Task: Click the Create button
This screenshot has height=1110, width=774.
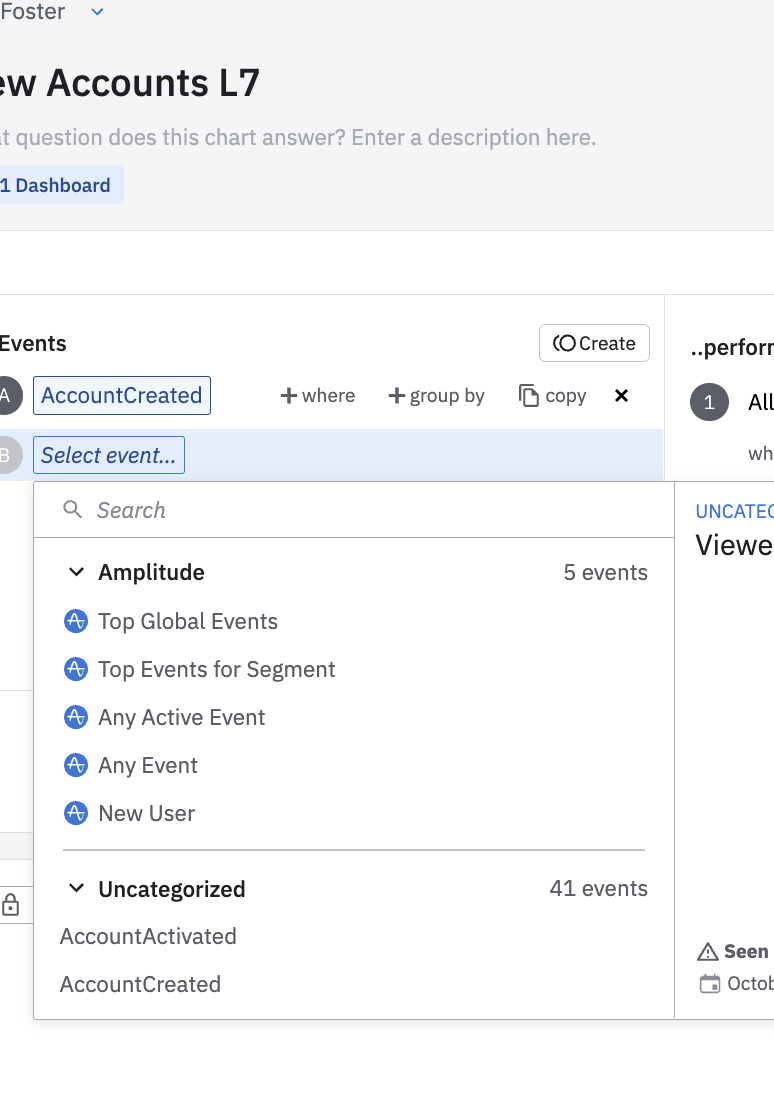Action: [x=594, y=343]
